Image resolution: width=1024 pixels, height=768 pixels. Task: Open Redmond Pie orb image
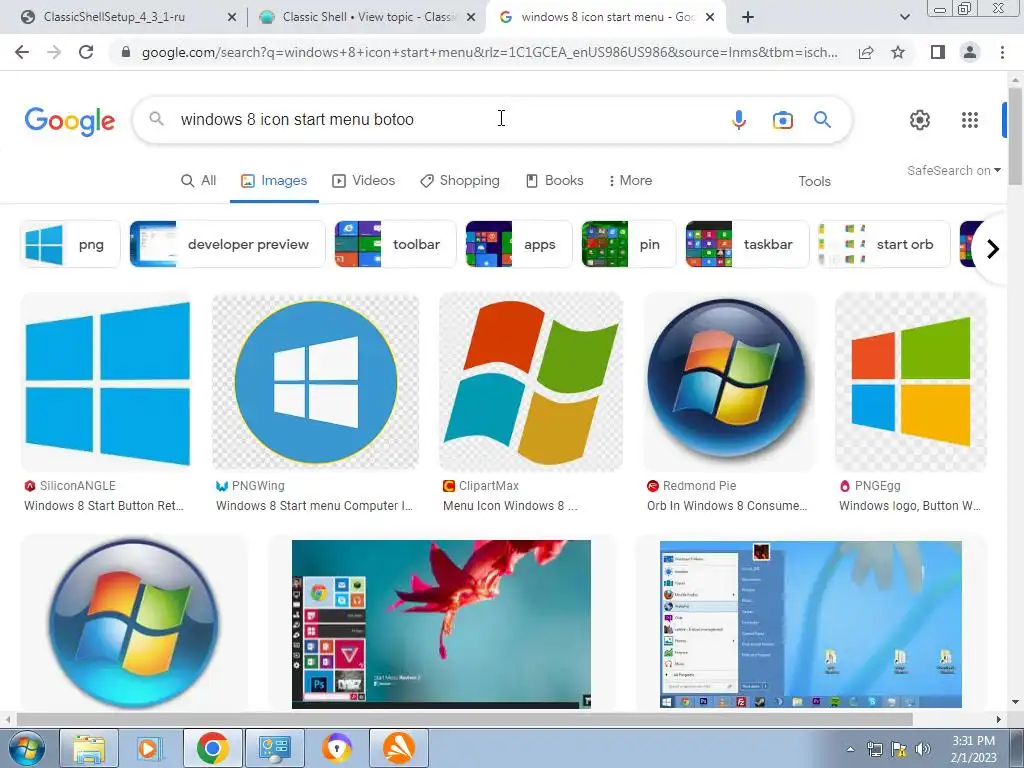(x=729, y=382)
